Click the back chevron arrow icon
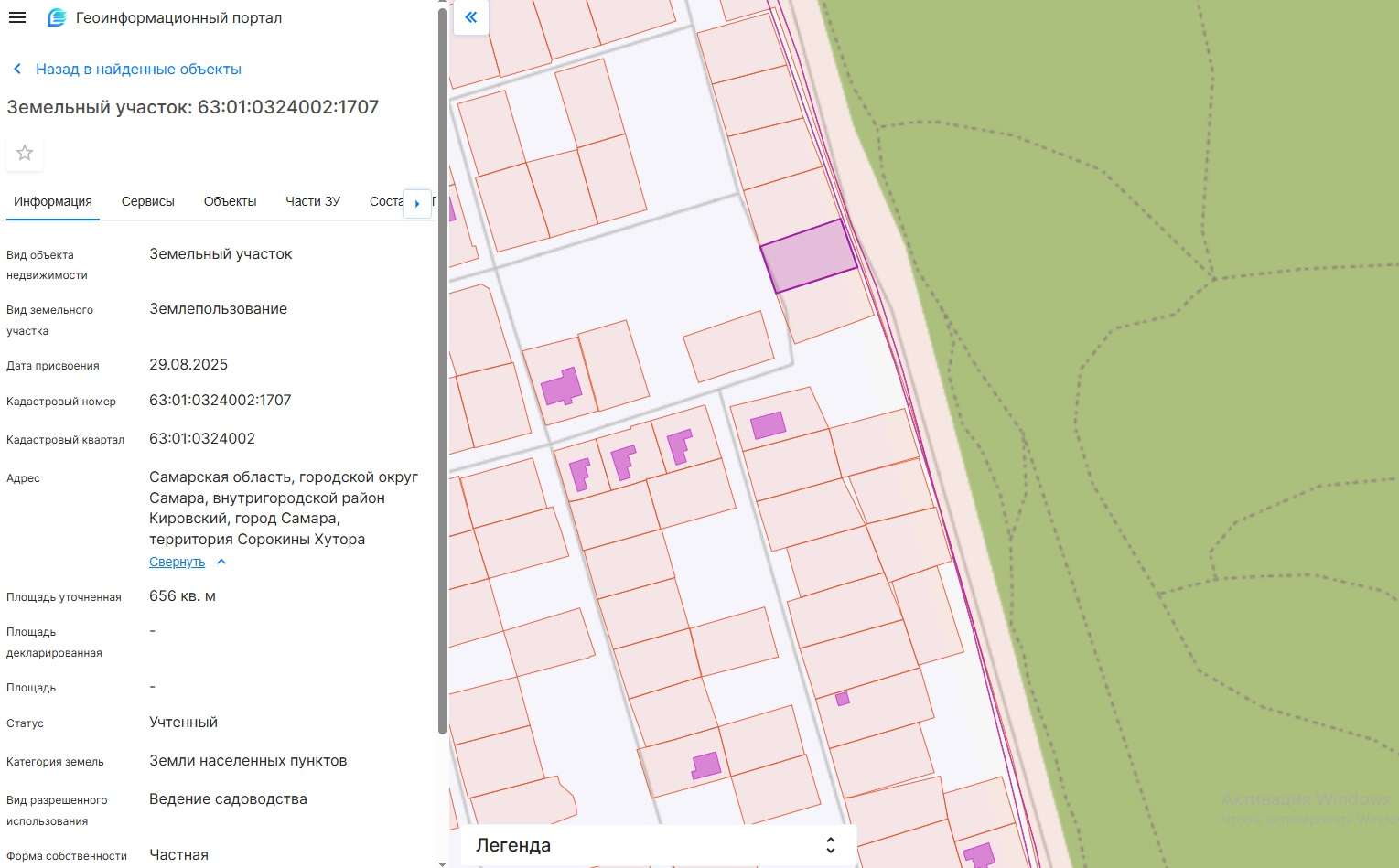 [x=16, y=70]
